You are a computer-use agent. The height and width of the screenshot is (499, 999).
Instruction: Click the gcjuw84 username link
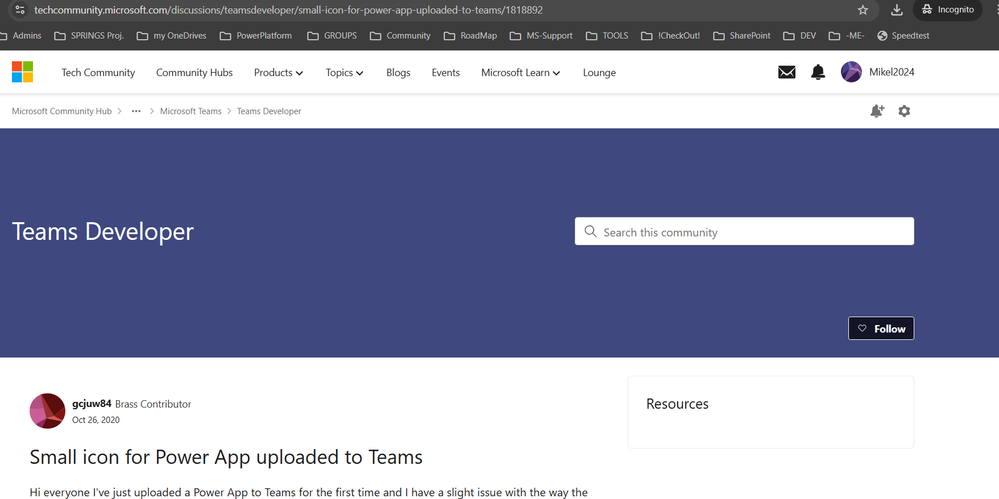(92, 403)
